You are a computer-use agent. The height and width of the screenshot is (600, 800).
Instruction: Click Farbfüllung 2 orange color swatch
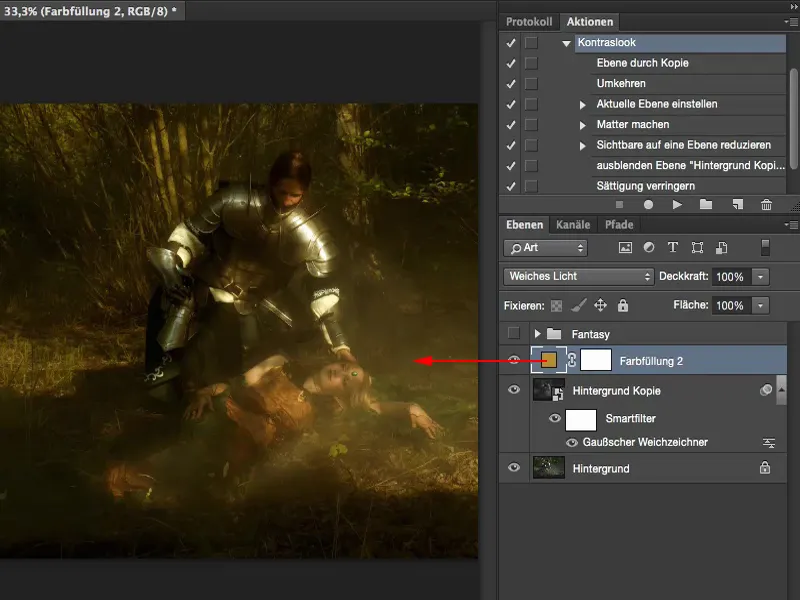[x=548, y=360]
